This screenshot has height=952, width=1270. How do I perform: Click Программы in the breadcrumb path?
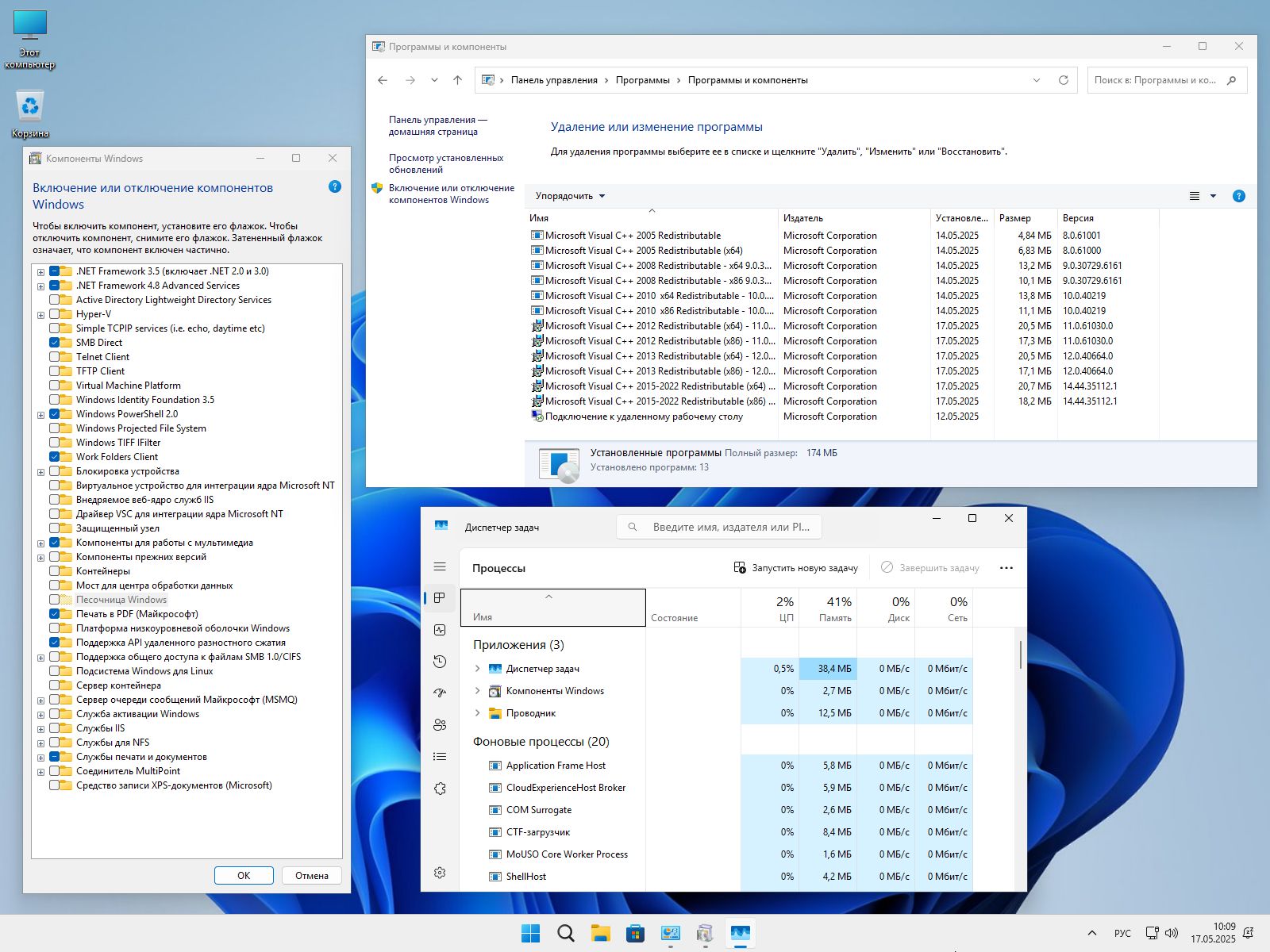tap(642, 80)
